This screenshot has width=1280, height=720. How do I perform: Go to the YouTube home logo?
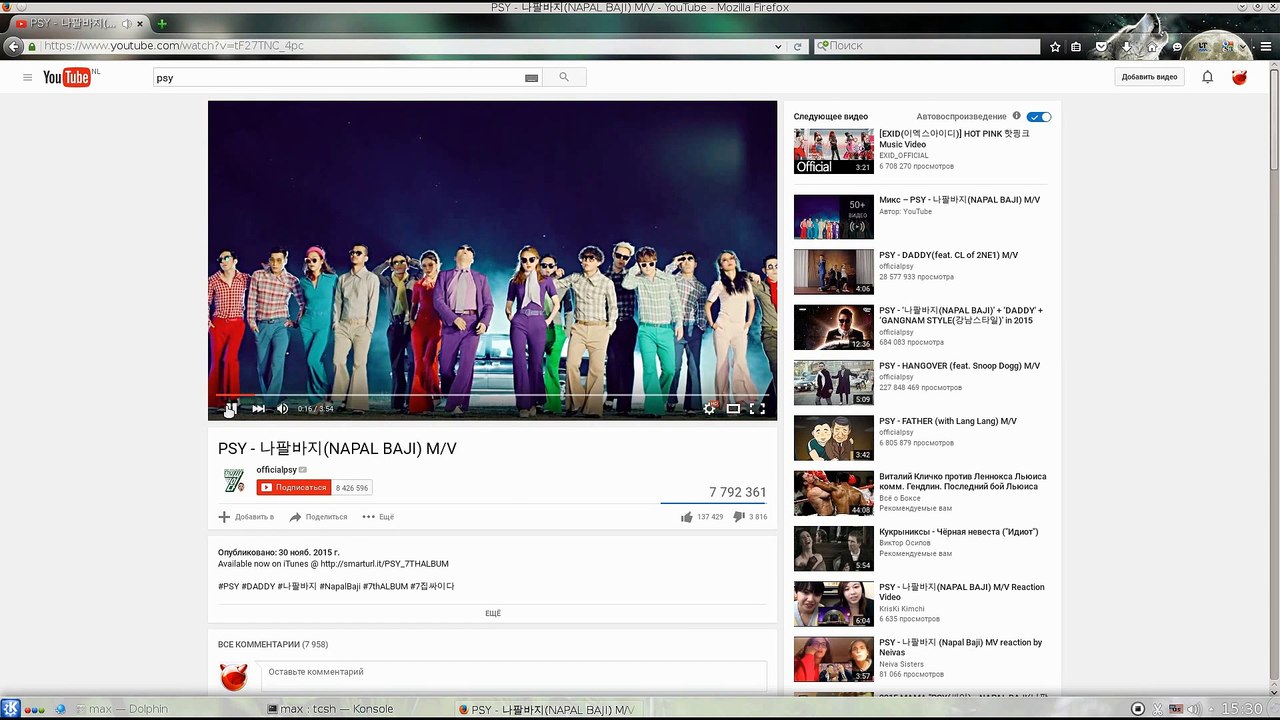pos(68,77)
